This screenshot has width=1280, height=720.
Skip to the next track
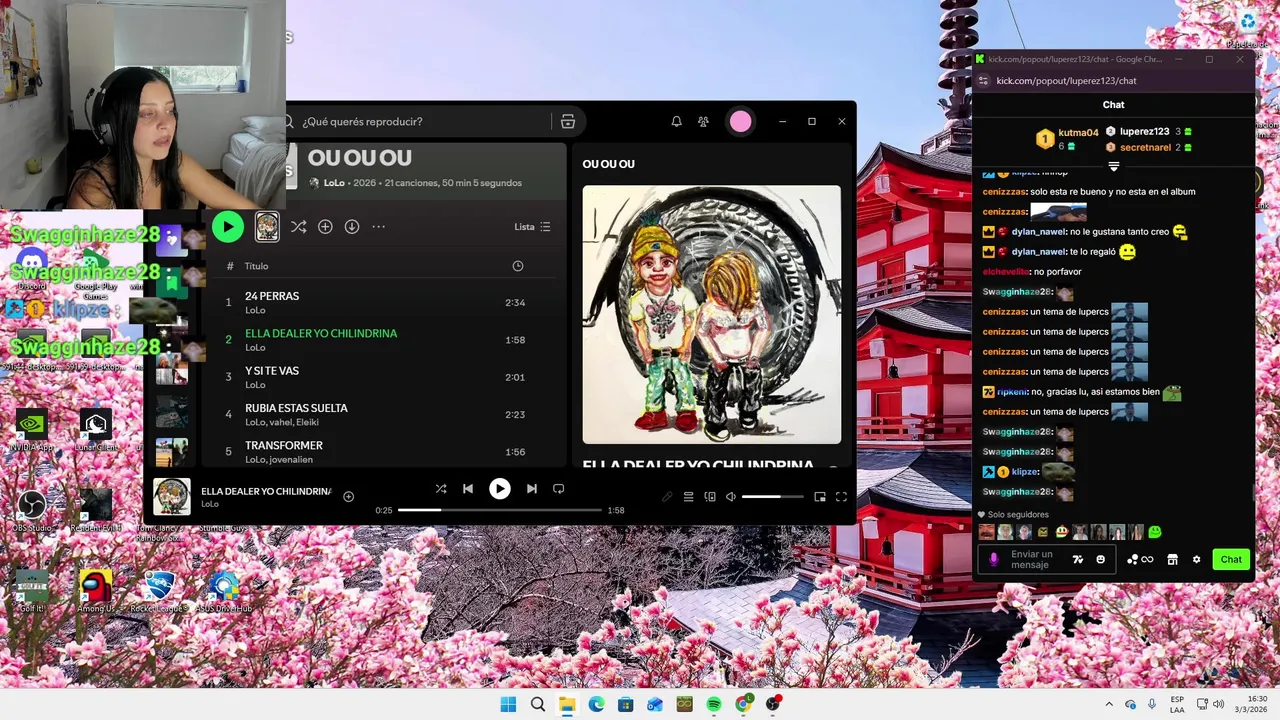point(531,489)
